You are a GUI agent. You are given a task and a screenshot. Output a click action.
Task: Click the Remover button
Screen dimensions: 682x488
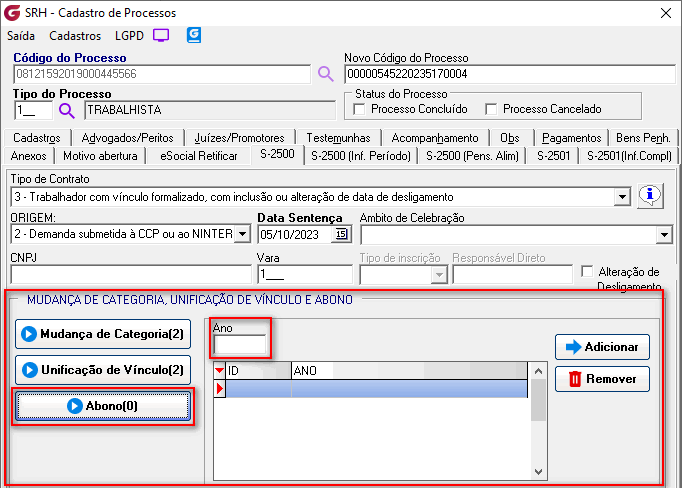[602, 378]
